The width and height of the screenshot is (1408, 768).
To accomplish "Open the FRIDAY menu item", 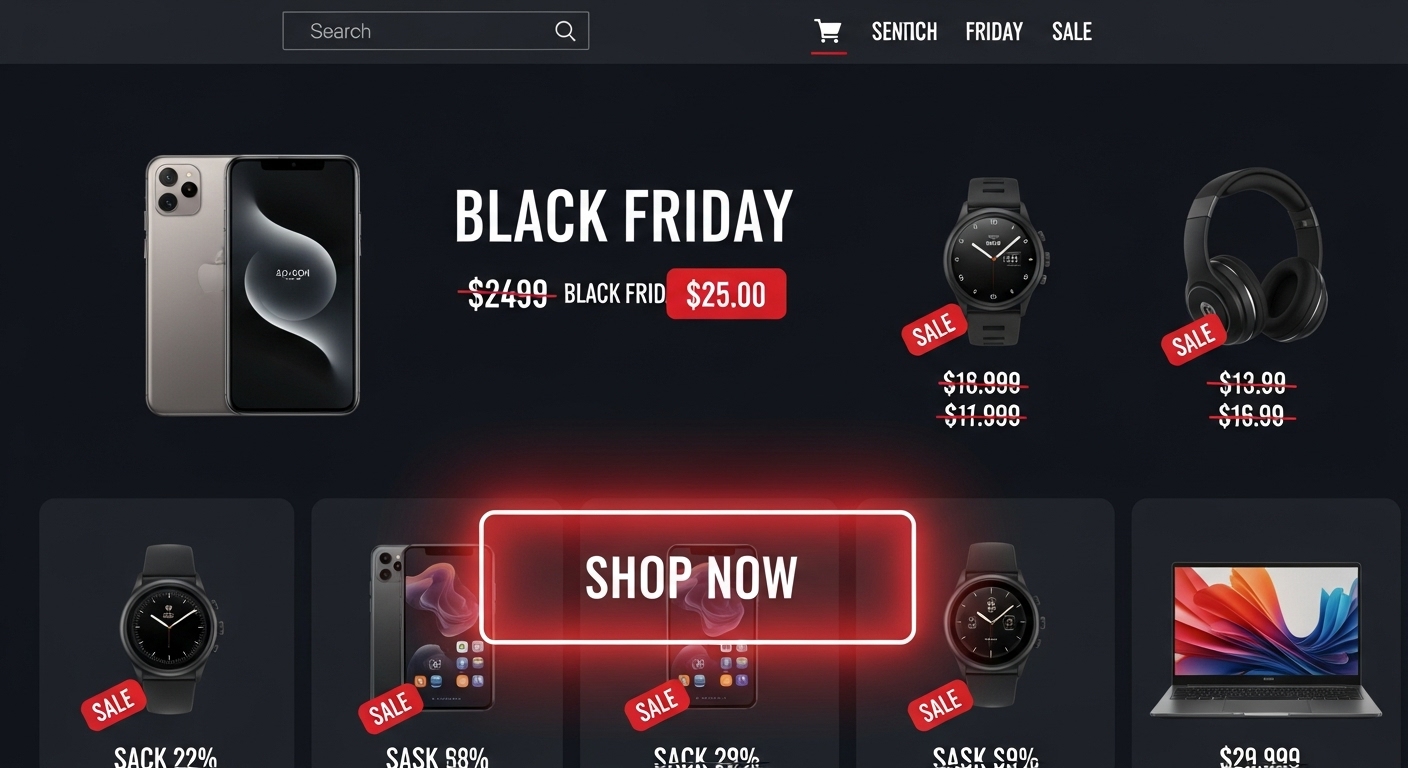I will click(994, 32).
